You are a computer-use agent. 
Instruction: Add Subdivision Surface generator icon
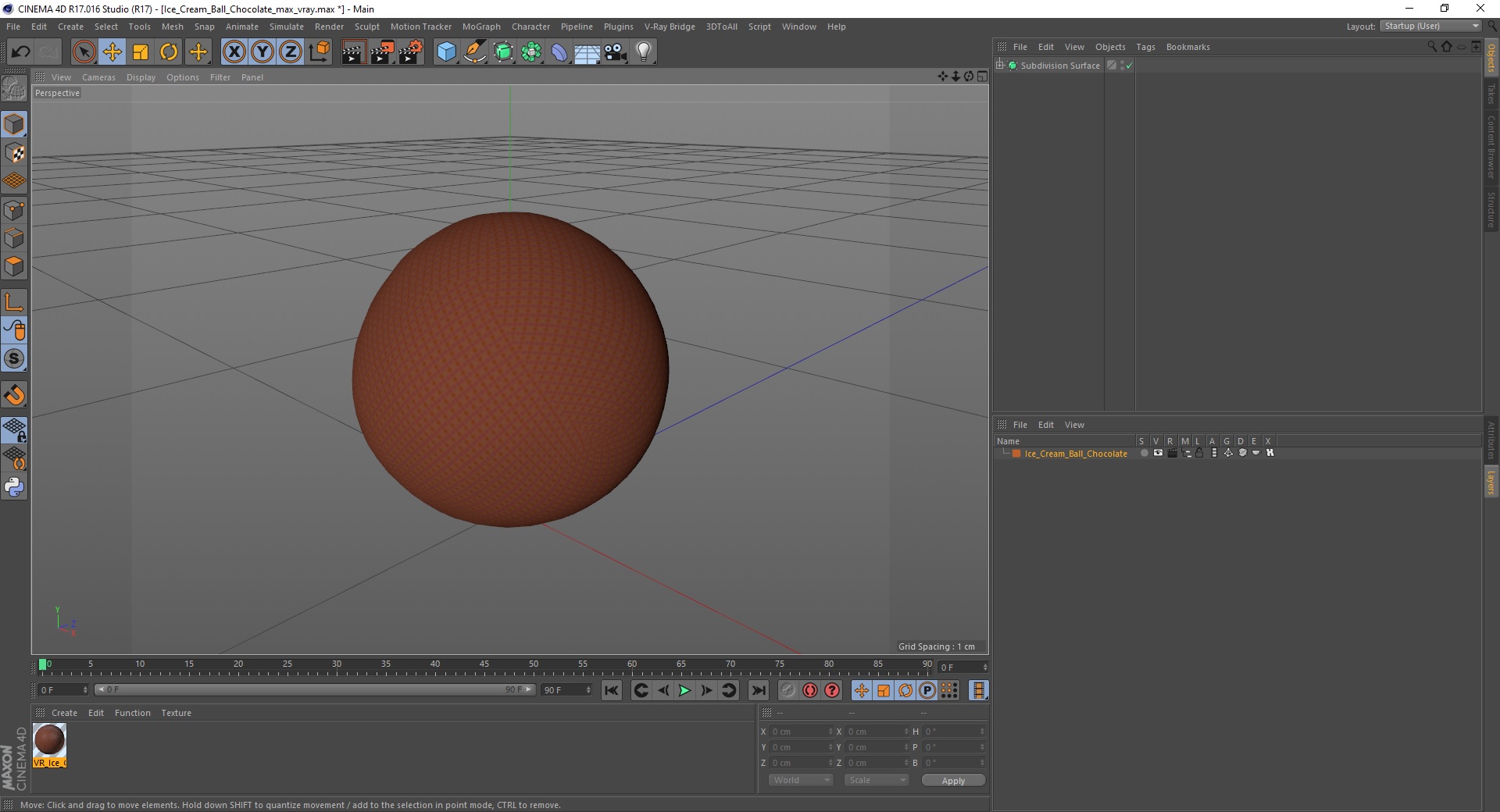pyautogui.click(x=503, y=52)
